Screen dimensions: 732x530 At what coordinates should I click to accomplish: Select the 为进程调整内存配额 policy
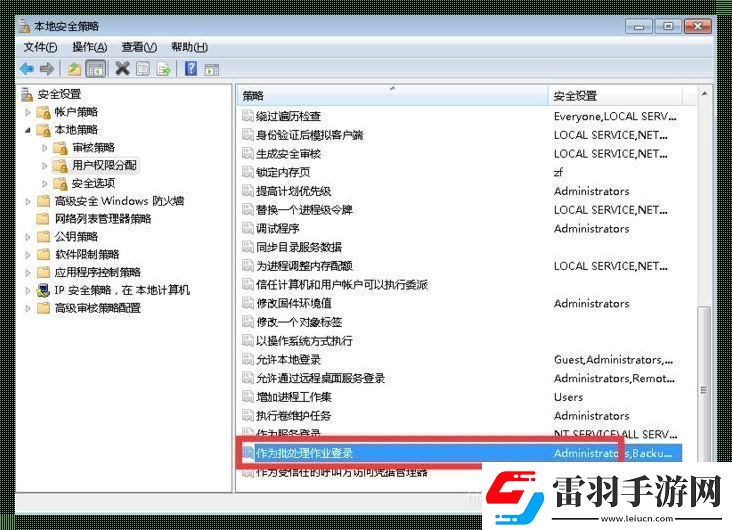(x=304, y=266)
